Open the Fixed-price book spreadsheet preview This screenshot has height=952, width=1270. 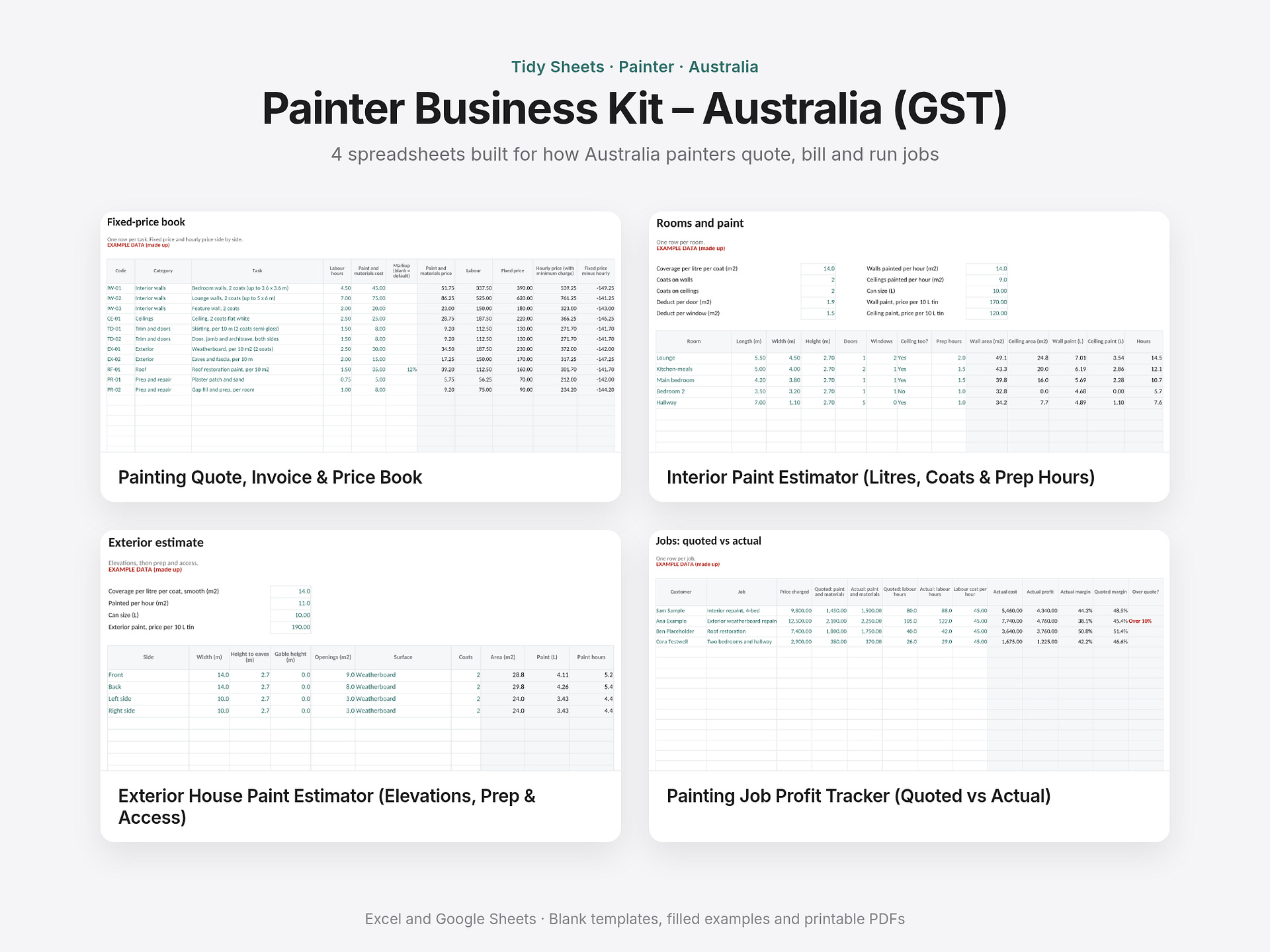(360, 332)
